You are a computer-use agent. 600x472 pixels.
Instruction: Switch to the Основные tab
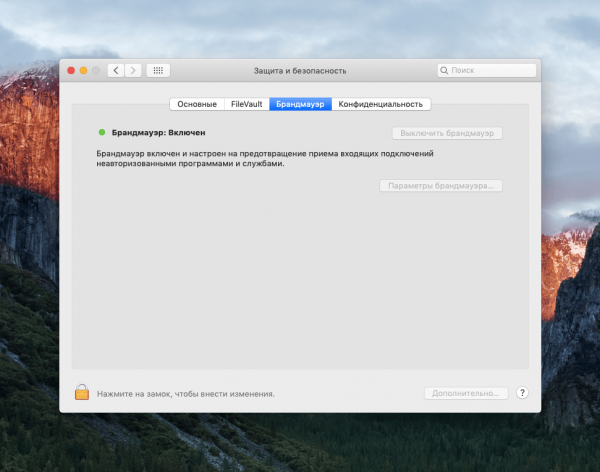click(x=197, y=104)
